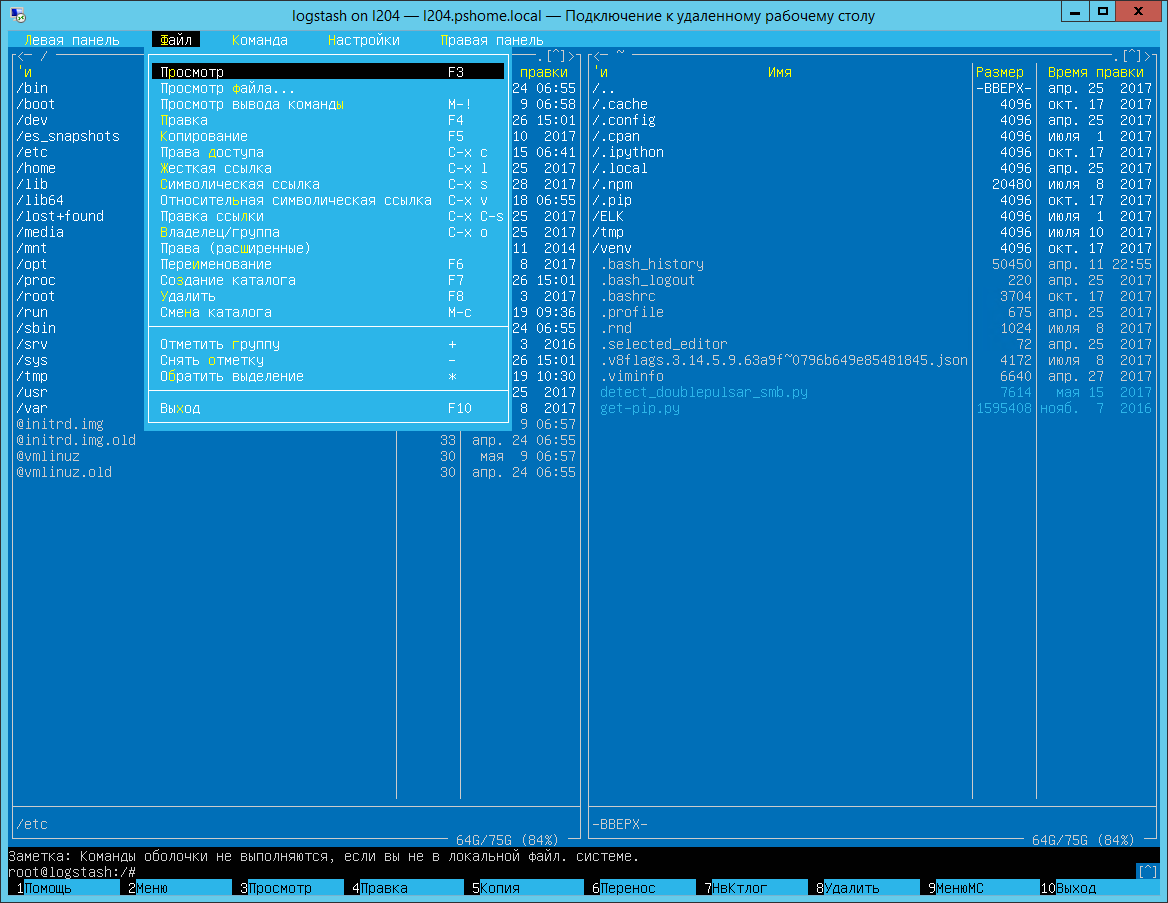Click Права доступа in the menu
This screenshot has height=903, width=1168.
tap(212, 152)
